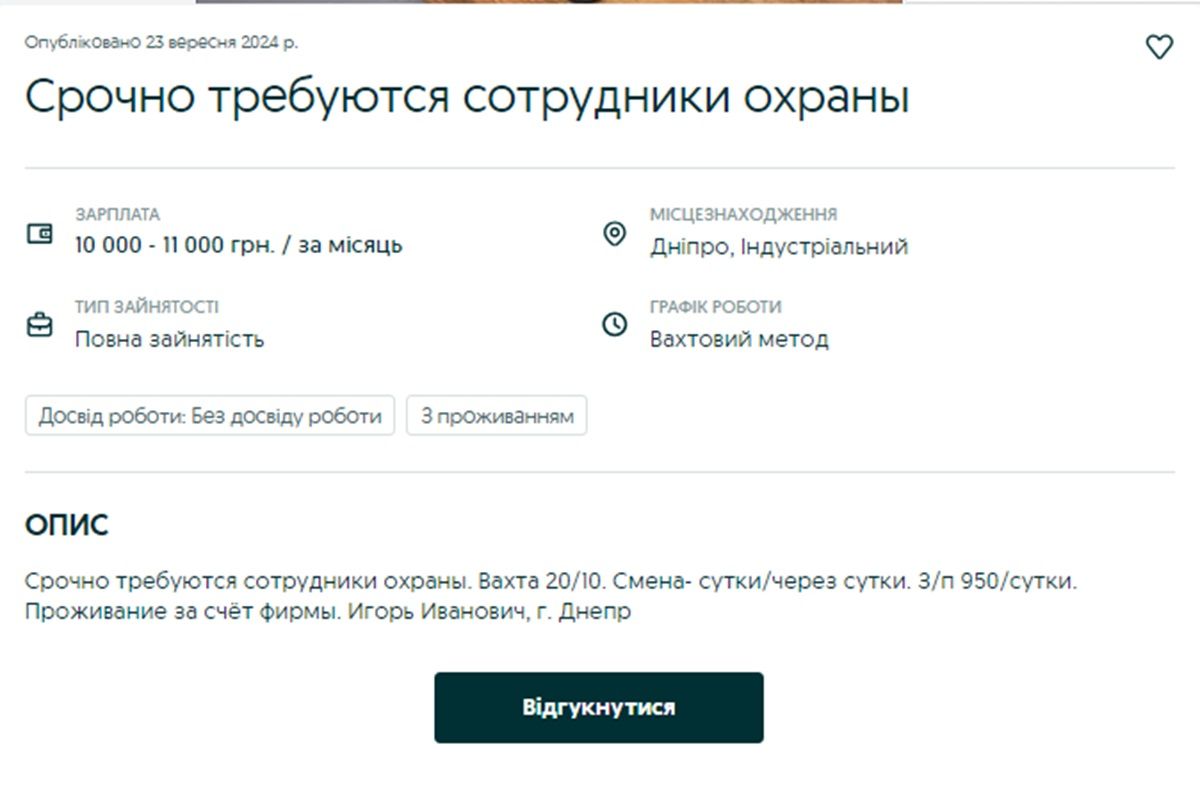Open the location 'Дніпро, Індустріальний'
Screen dimensions: 1200x802
(778, 246)
